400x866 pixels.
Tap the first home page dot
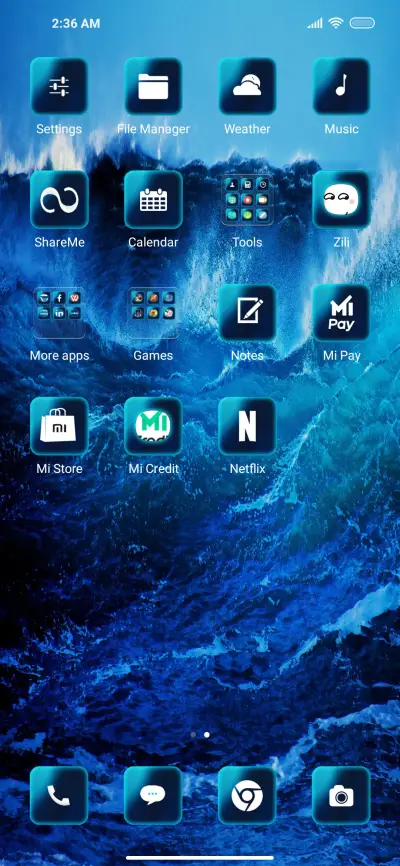point(193,735)
